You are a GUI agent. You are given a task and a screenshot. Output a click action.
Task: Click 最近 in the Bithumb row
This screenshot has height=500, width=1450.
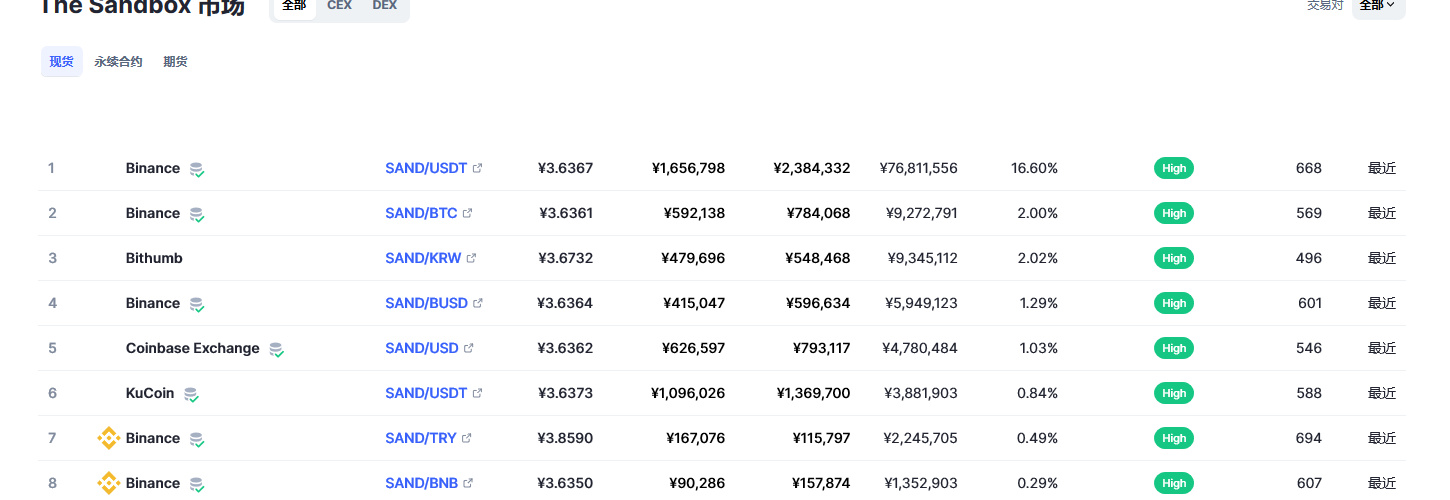pos(1382,258)
